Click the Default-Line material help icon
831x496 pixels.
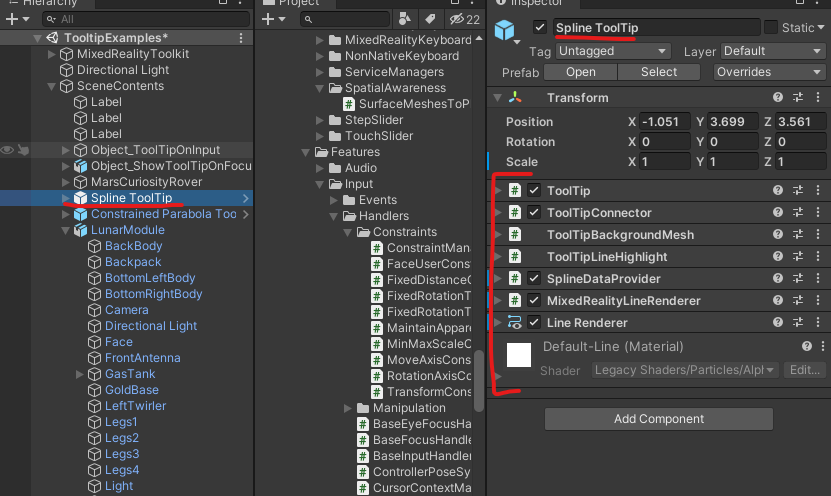click(x=807, y=346)
